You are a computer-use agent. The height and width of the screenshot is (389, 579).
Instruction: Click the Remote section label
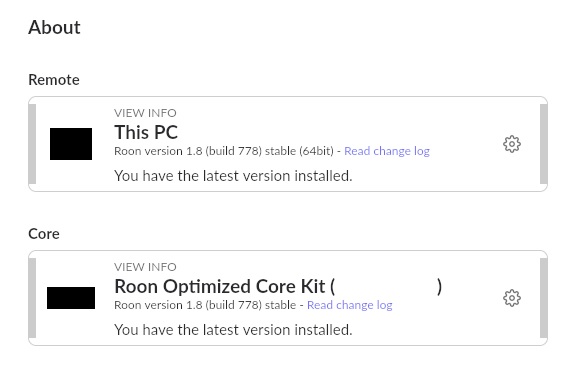point(54,80)
